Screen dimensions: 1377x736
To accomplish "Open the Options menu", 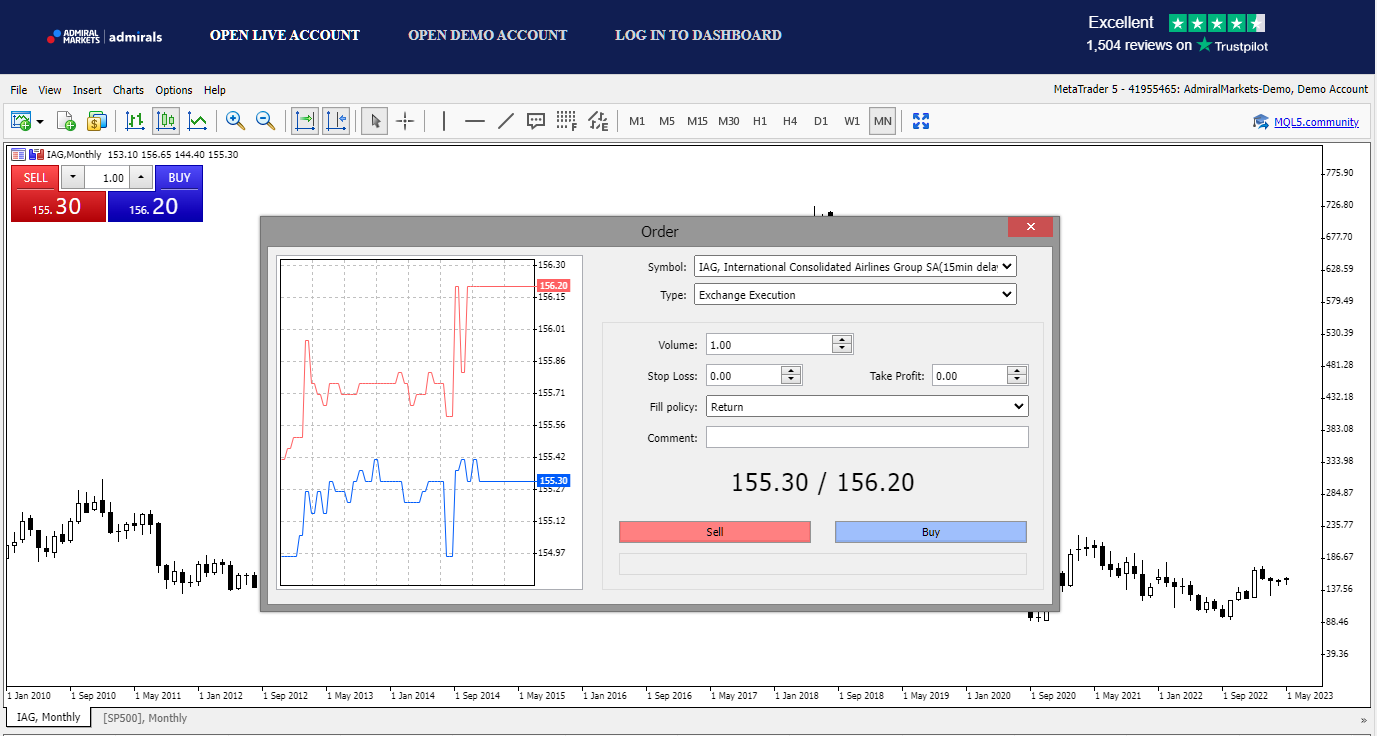I will point(174,90).
